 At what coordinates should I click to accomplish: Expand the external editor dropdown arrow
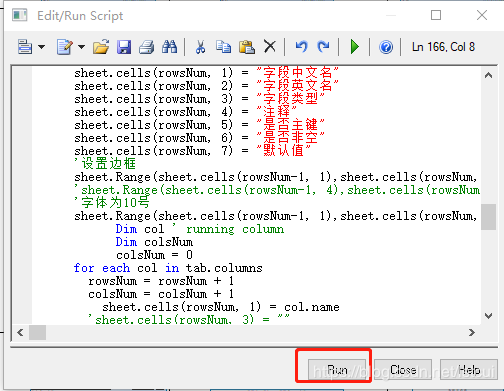pos(81,47)
